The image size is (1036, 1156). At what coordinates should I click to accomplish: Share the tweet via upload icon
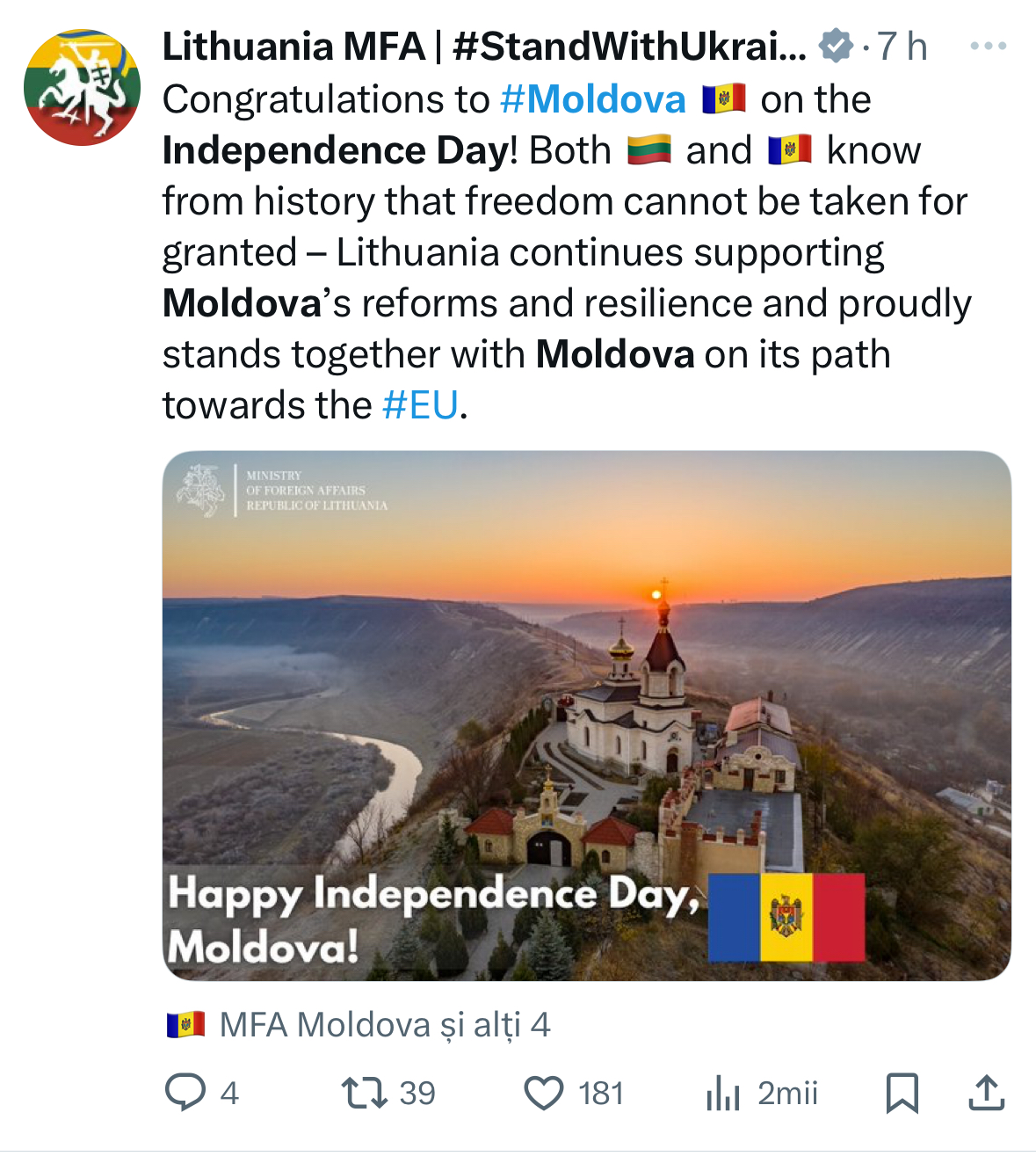pos(986,1092)
